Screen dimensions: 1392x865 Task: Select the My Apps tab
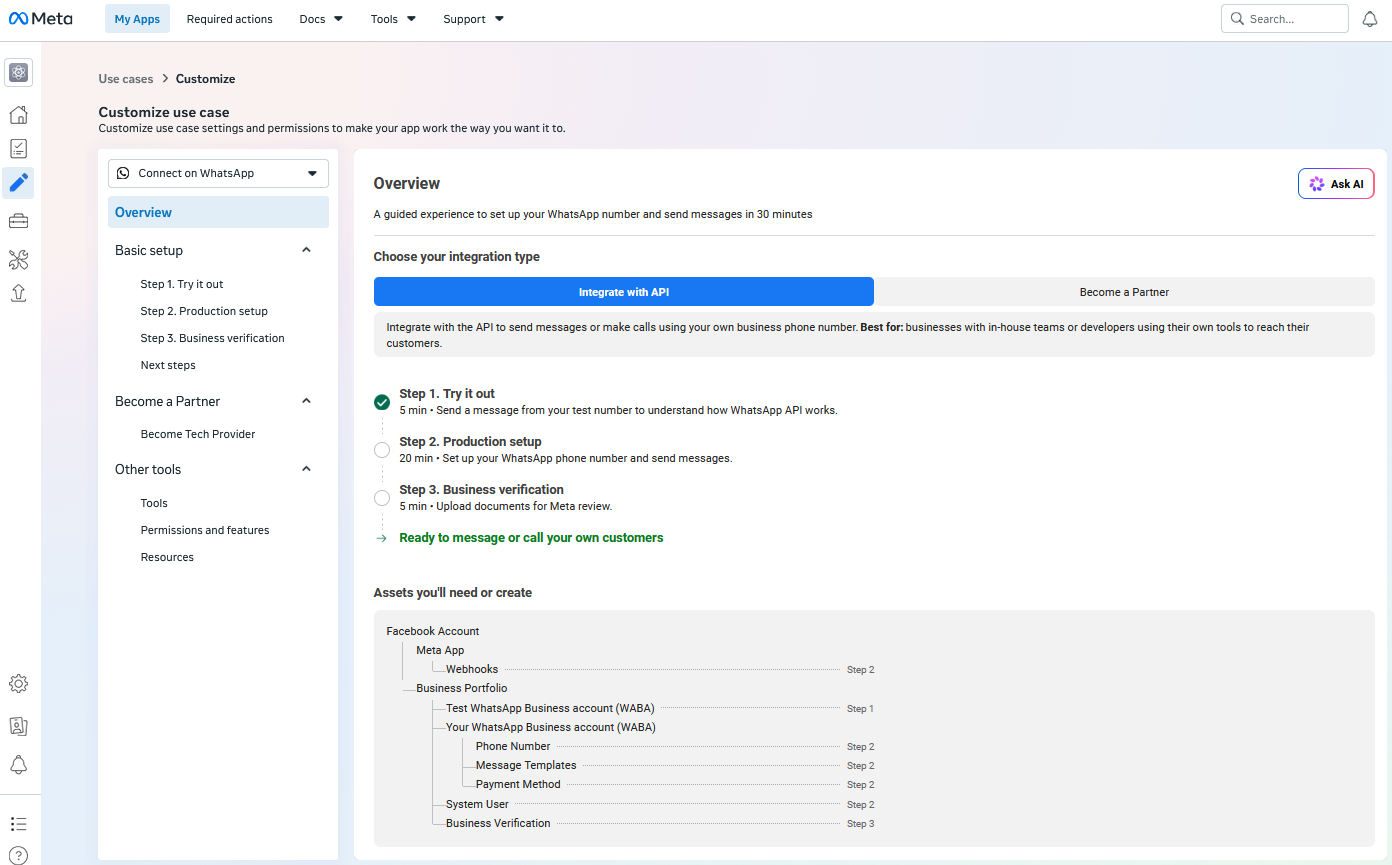(137, 19)
